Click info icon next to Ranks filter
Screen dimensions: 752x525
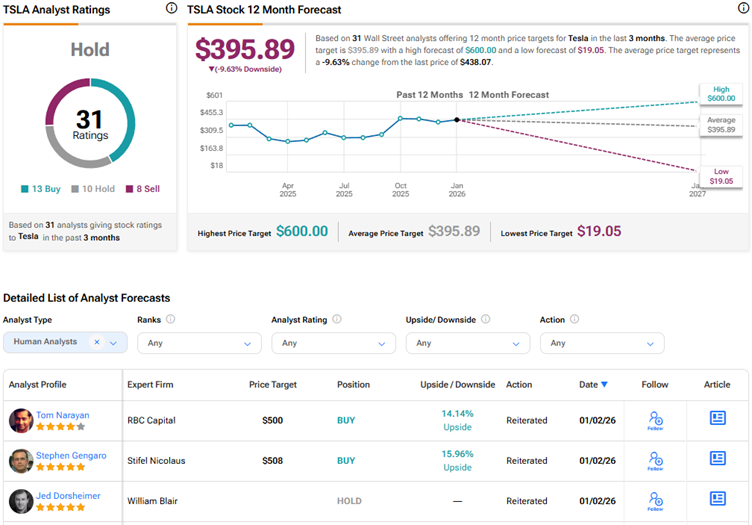pos(171,320)
